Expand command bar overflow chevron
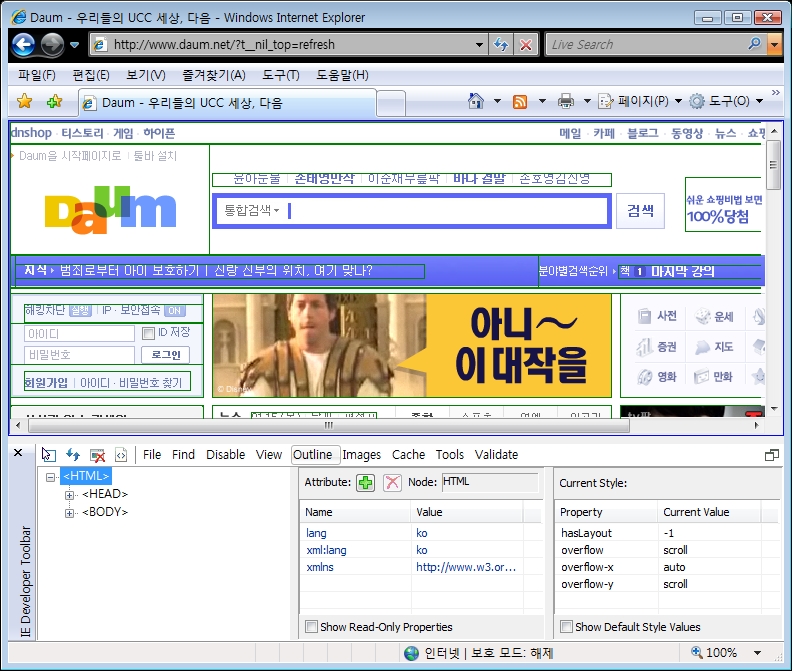Image resolution: width=793 pixels, height=672 pixels. click(x=775, y=93)
